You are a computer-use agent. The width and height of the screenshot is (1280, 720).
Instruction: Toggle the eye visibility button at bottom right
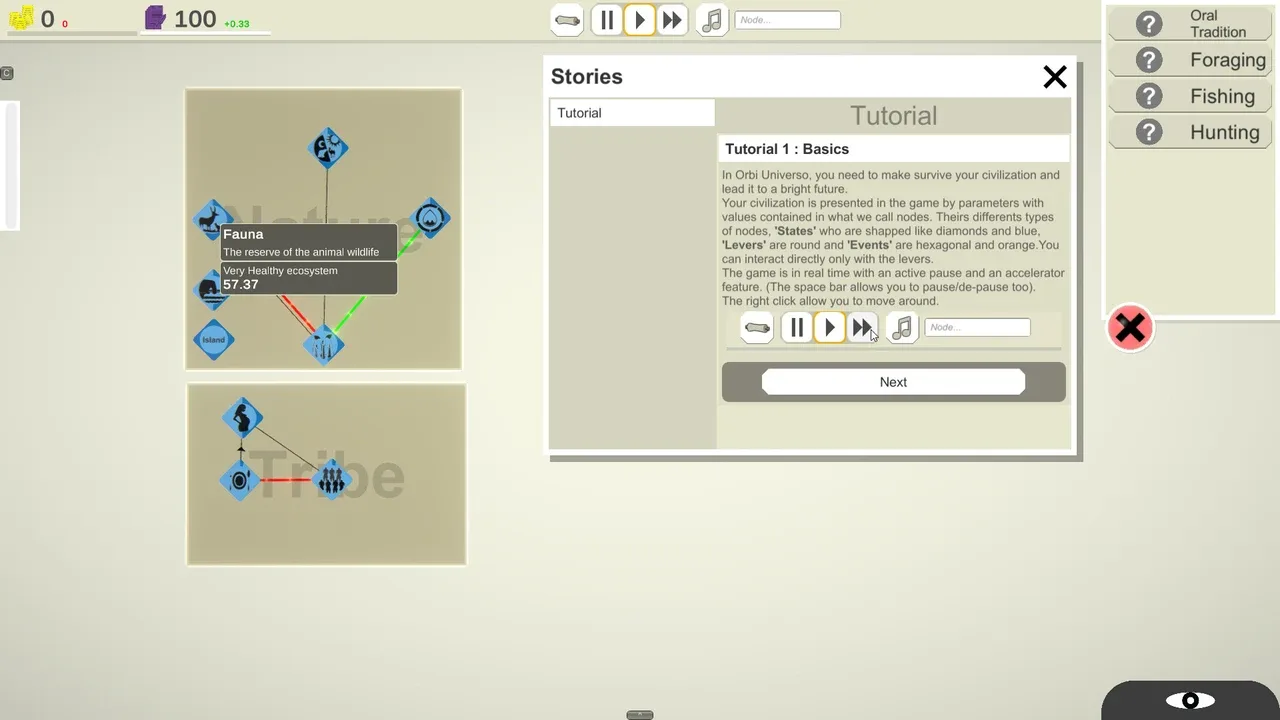coord(1190,701)
